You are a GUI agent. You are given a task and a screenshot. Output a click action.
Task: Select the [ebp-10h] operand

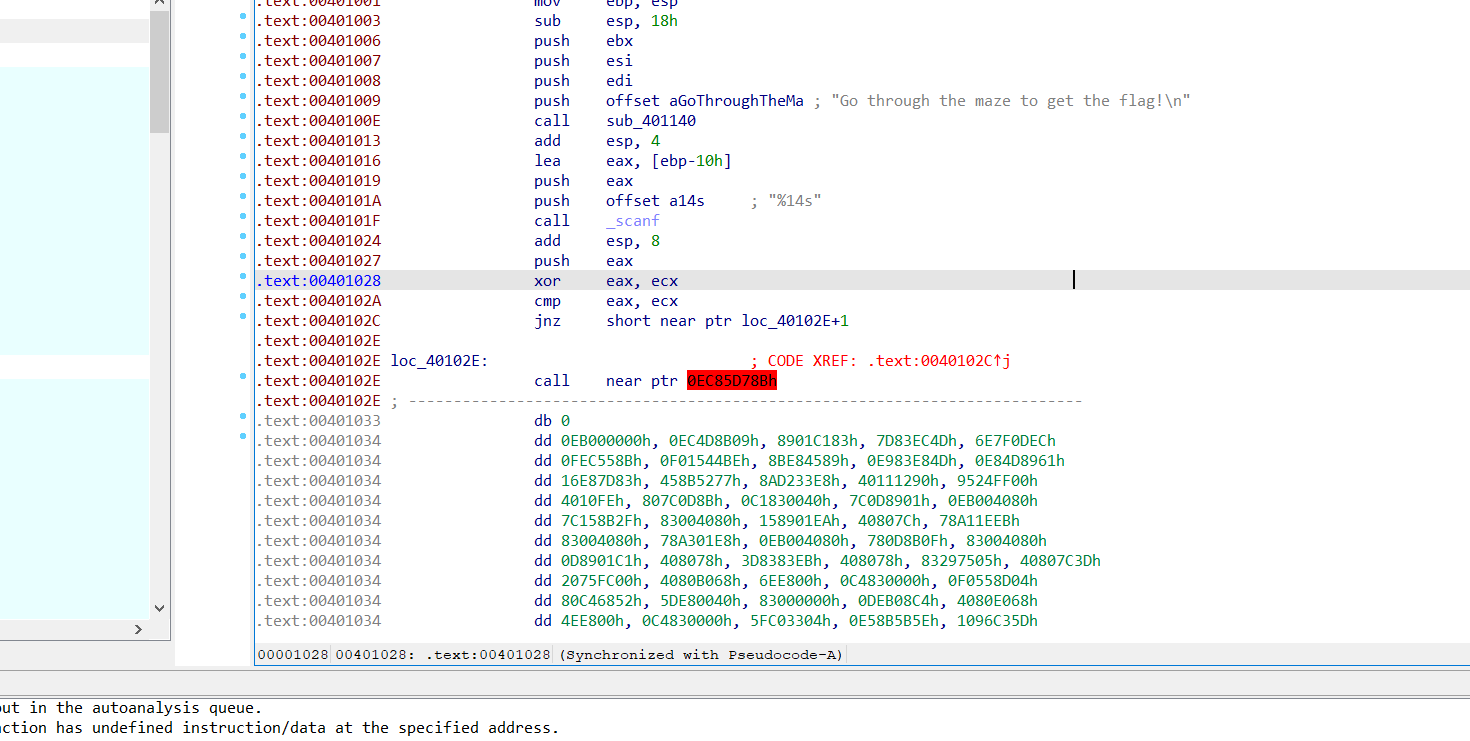(x=691, y=161)
